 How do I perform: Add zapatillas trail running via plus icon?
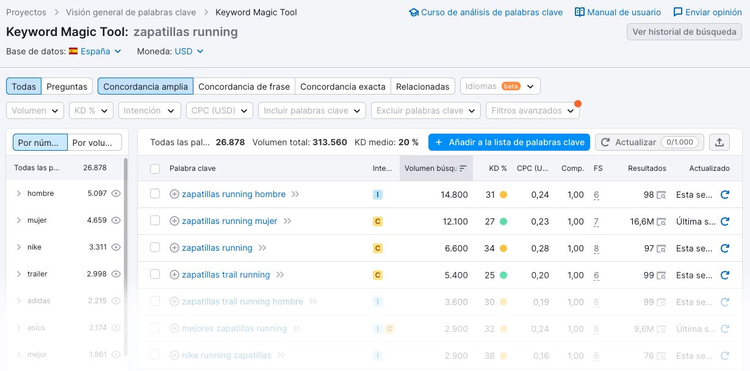point(175,274)
